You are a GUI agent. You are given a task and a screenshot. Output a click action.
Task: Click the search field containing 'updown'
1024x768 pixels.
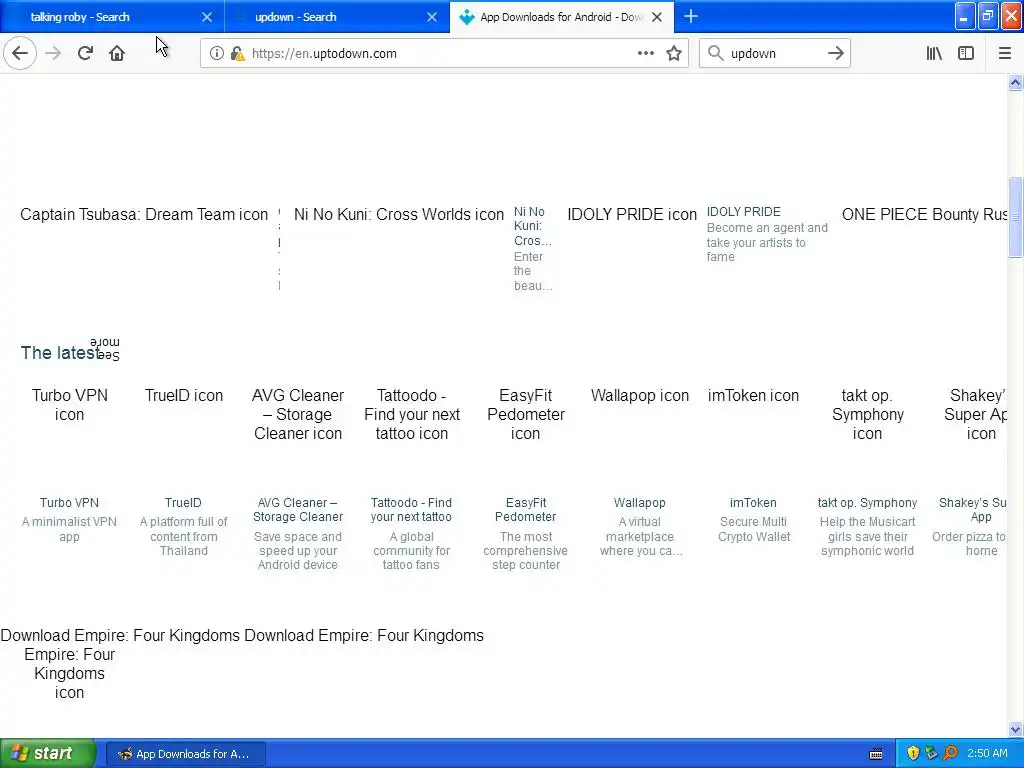773,54
